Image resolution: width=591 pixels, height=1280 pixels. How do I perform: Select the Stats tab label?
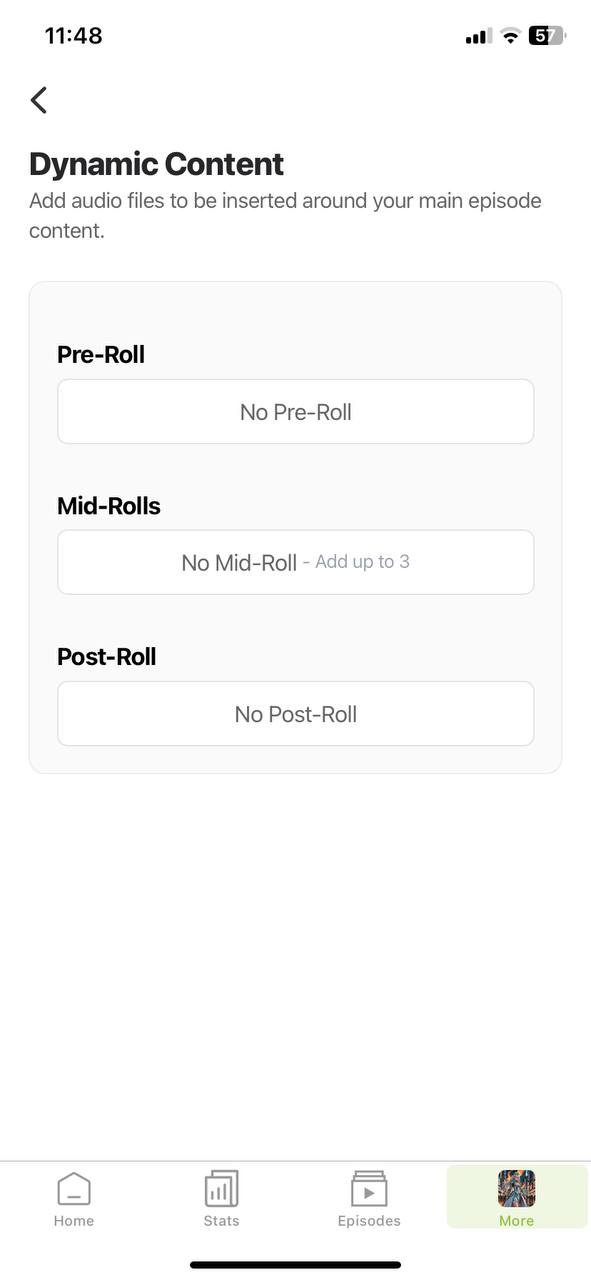point(221,1221)
